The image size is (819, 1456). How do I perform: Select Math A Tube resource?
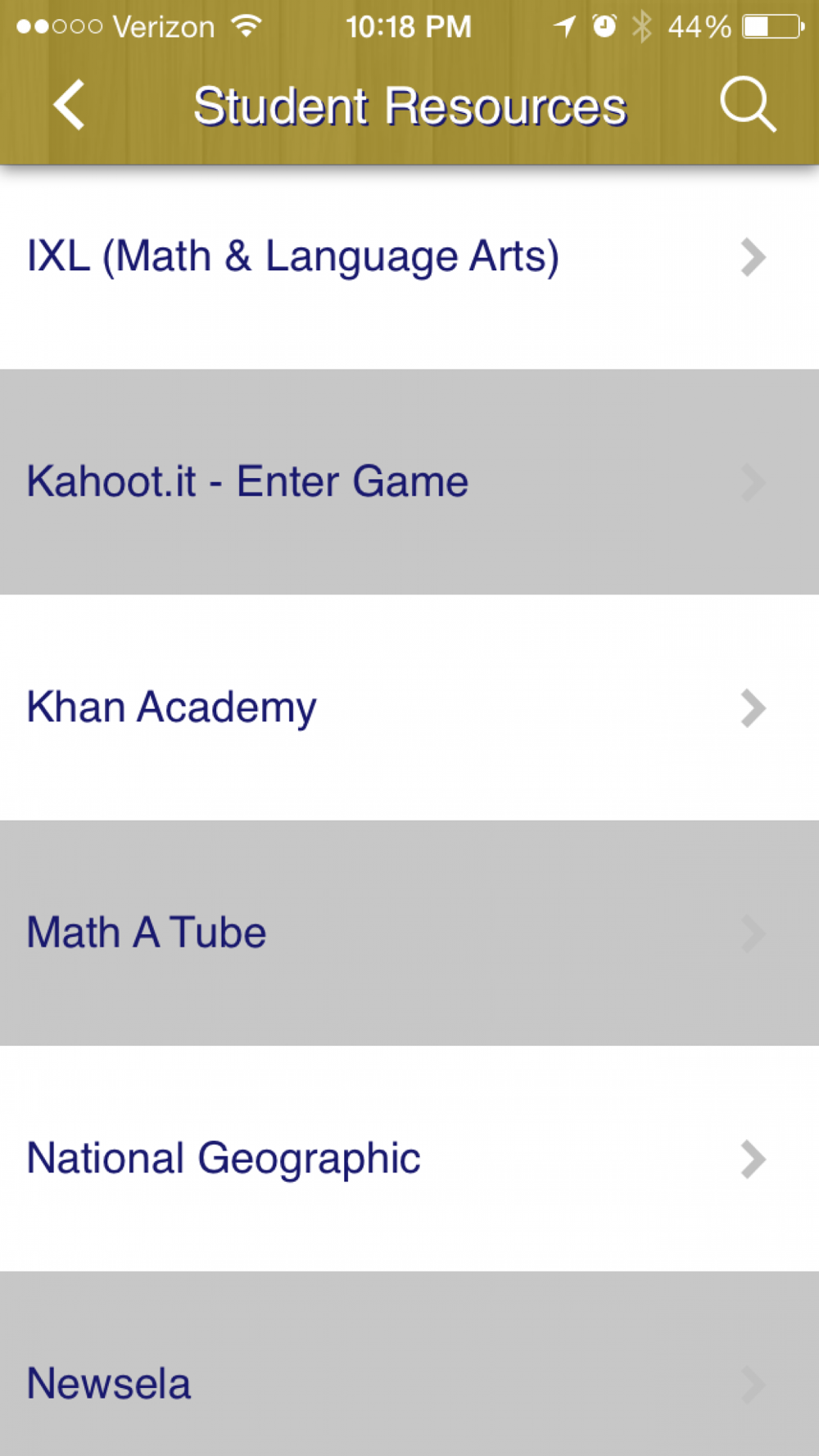409,933
